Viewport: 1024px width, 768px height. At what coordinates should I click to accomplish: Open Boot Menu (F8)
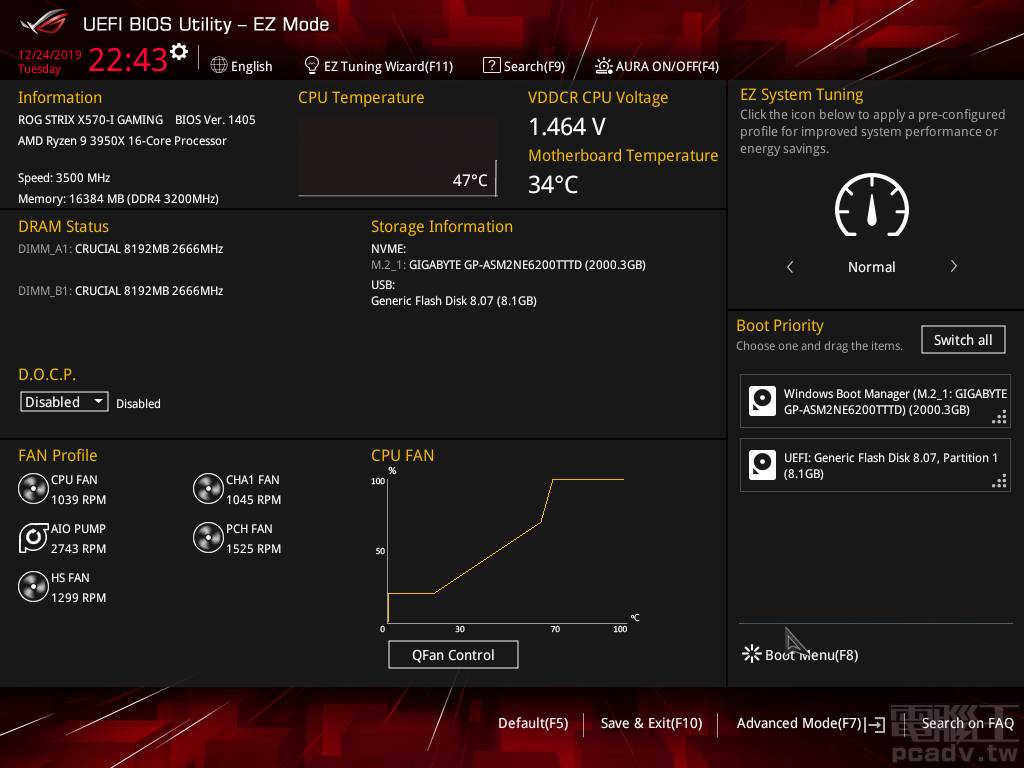point(800,655)
